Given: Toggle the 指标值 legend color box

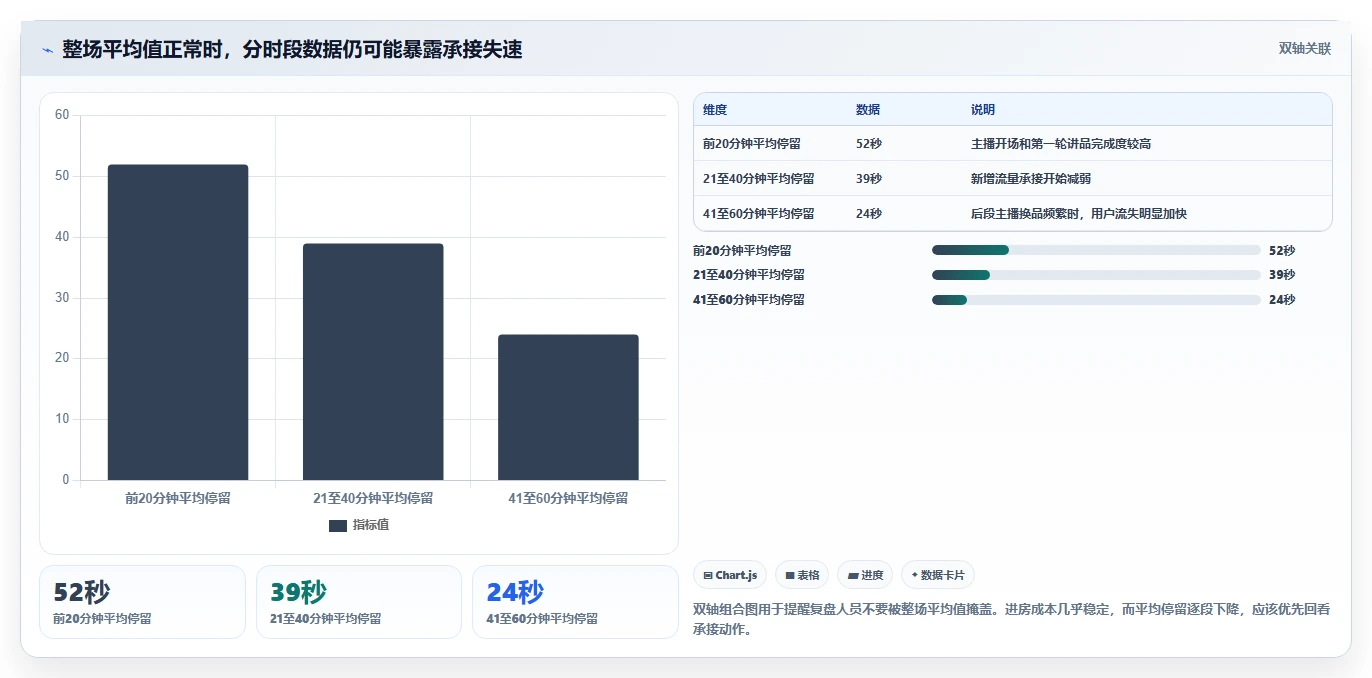Looking at the screenshot, I should tap(338, 525).
